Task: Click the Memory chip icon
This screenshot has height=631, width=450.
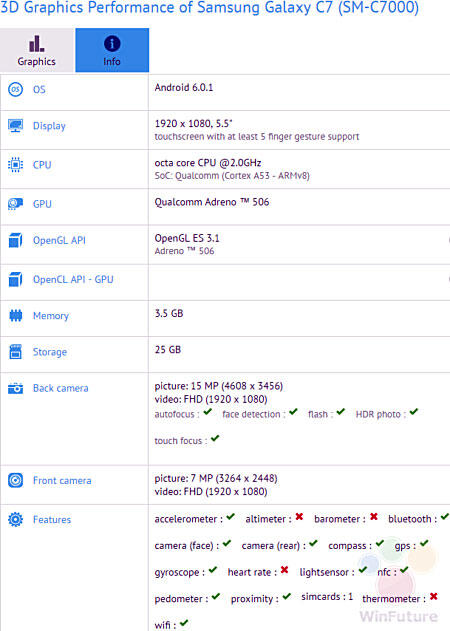Action: [15, 316]
